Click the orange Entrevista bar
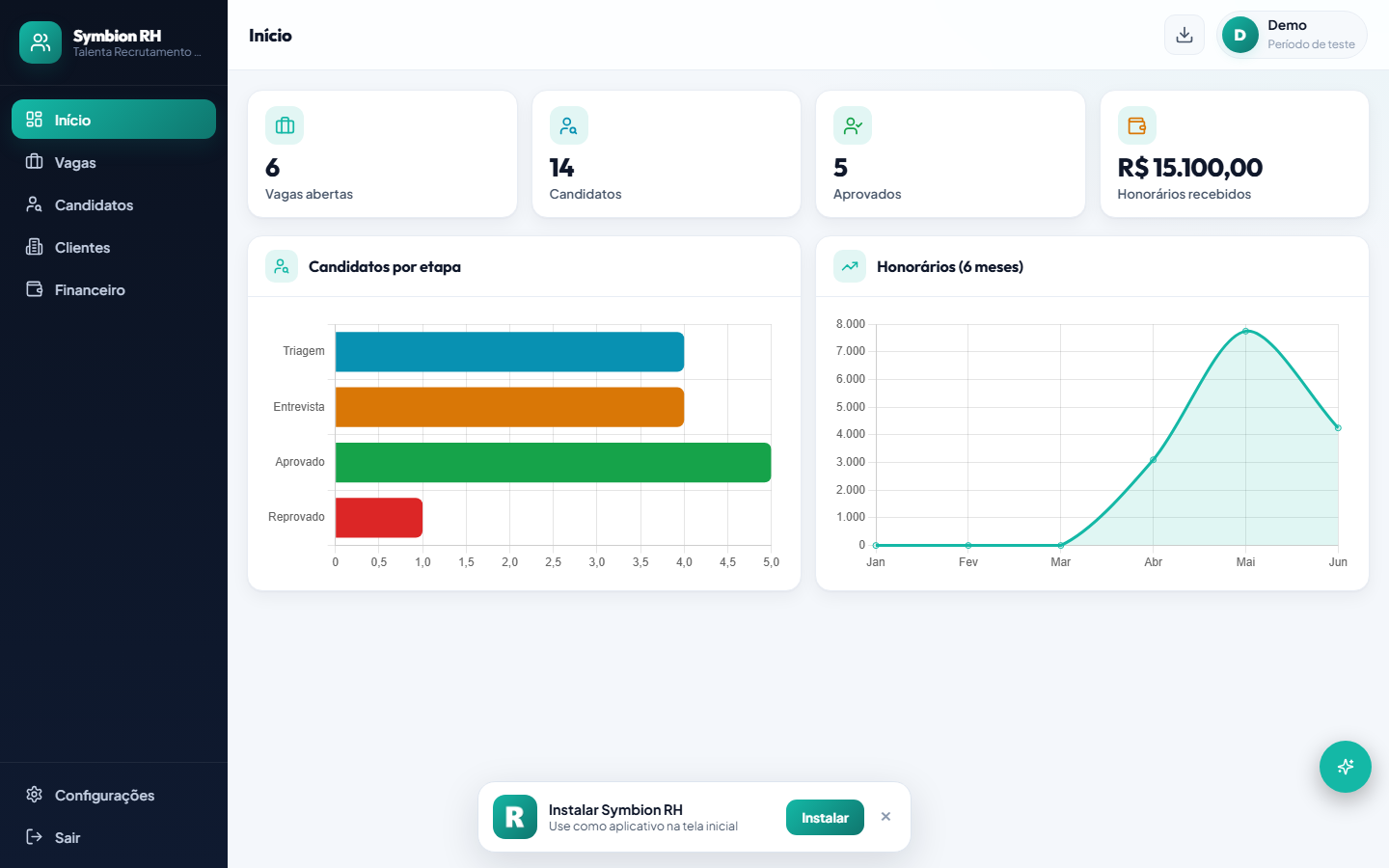This screenshot has width=1389, height=868. pyautogui.click(x=509, y=407)
